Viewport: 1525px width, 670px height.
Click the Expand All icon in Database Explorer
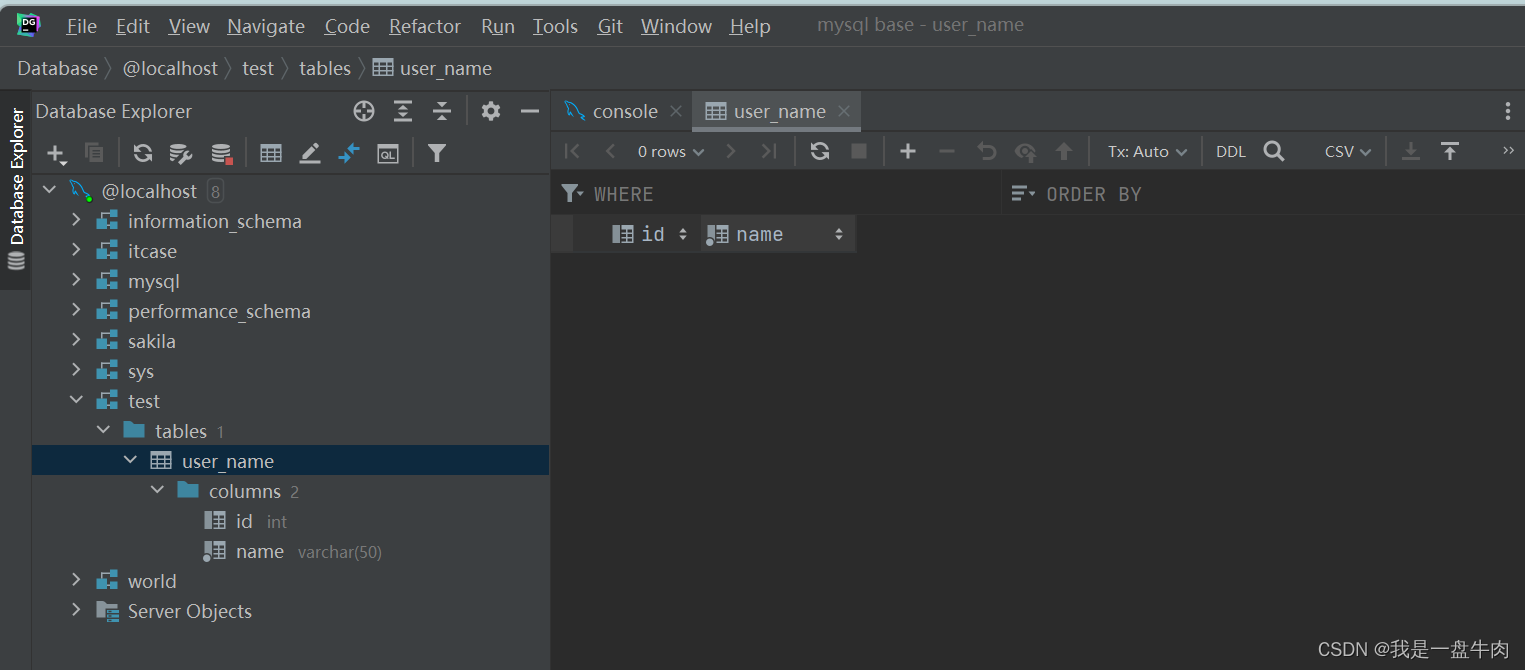coord(403,111)
